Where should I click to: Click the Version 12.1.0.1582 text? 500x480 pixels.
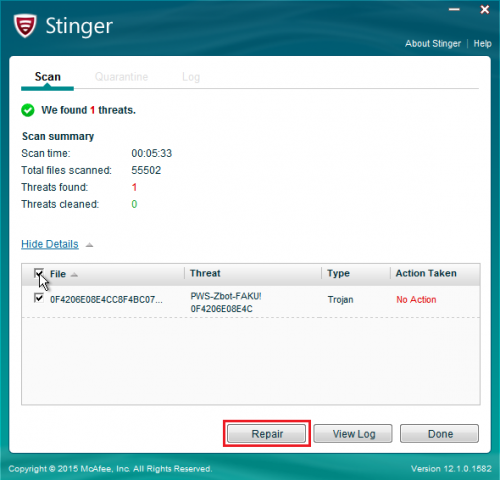coord(451,469)
